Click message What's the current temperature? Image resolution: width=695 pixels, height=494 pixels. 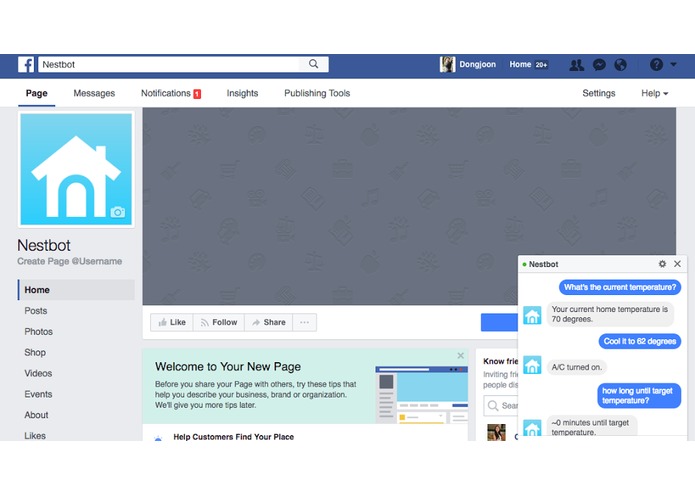pos(620,287)
